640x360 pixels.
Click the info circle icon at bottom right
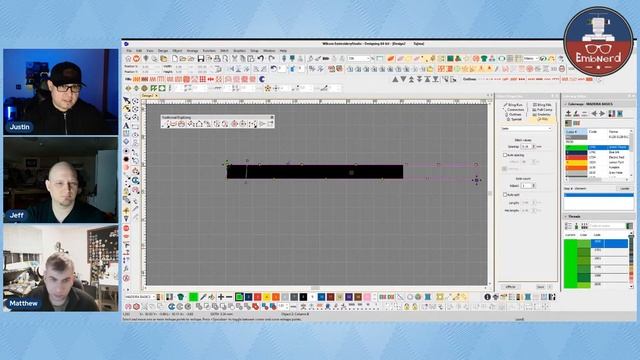click(487, 297)
